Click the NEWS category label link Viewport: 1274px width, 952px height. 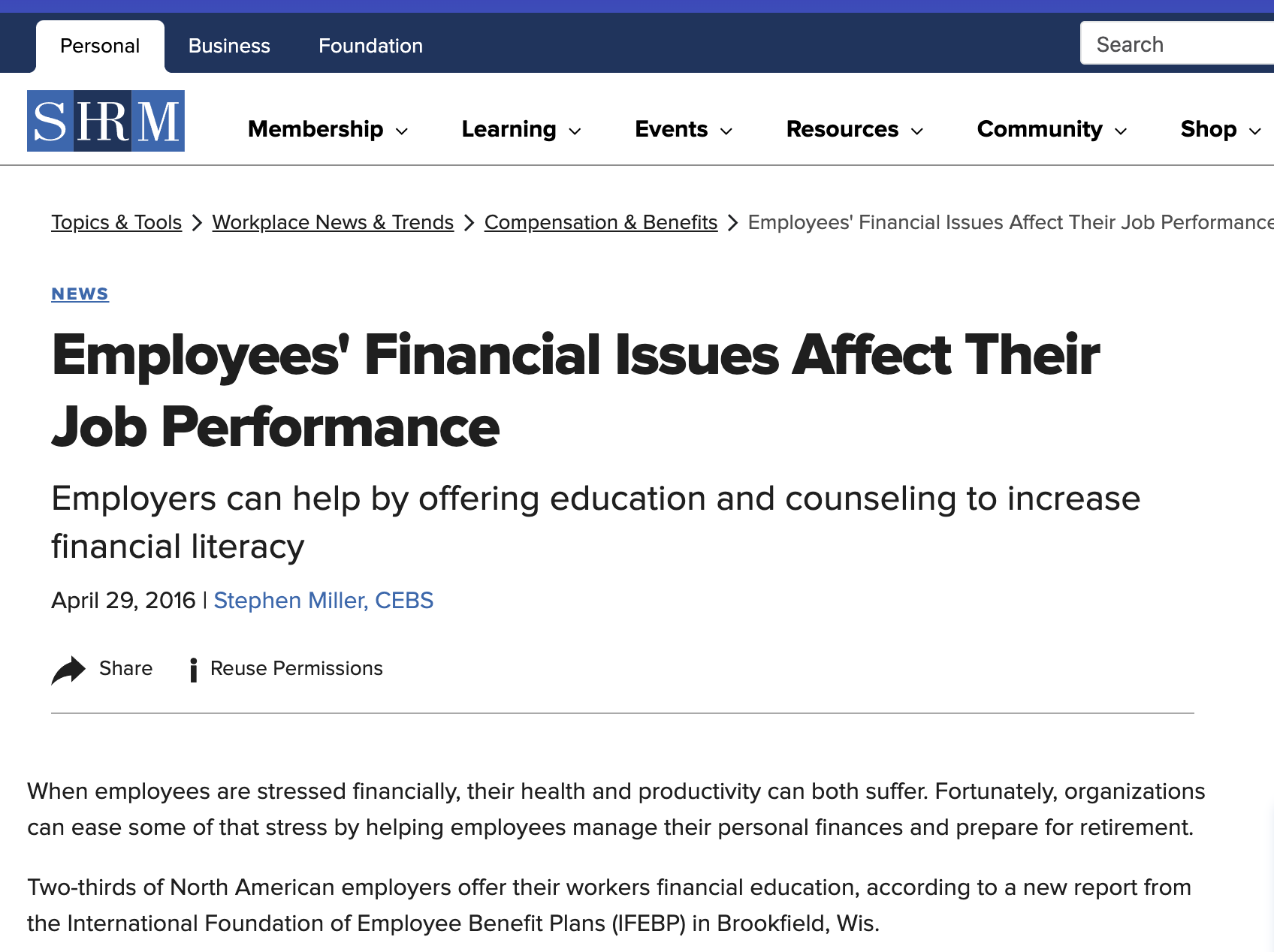[80, 294]
